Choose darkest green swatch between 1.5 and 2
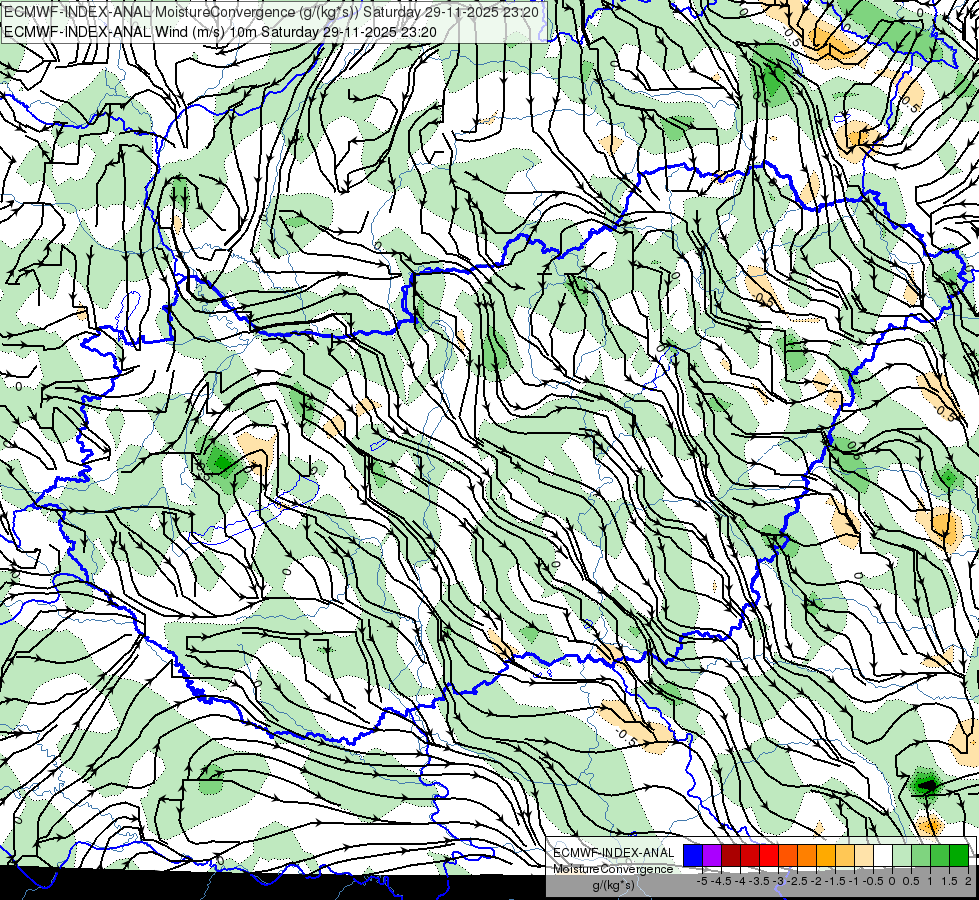Image resolution: width=979 pixels, height=900 pixels. click(x=959, y=855)
